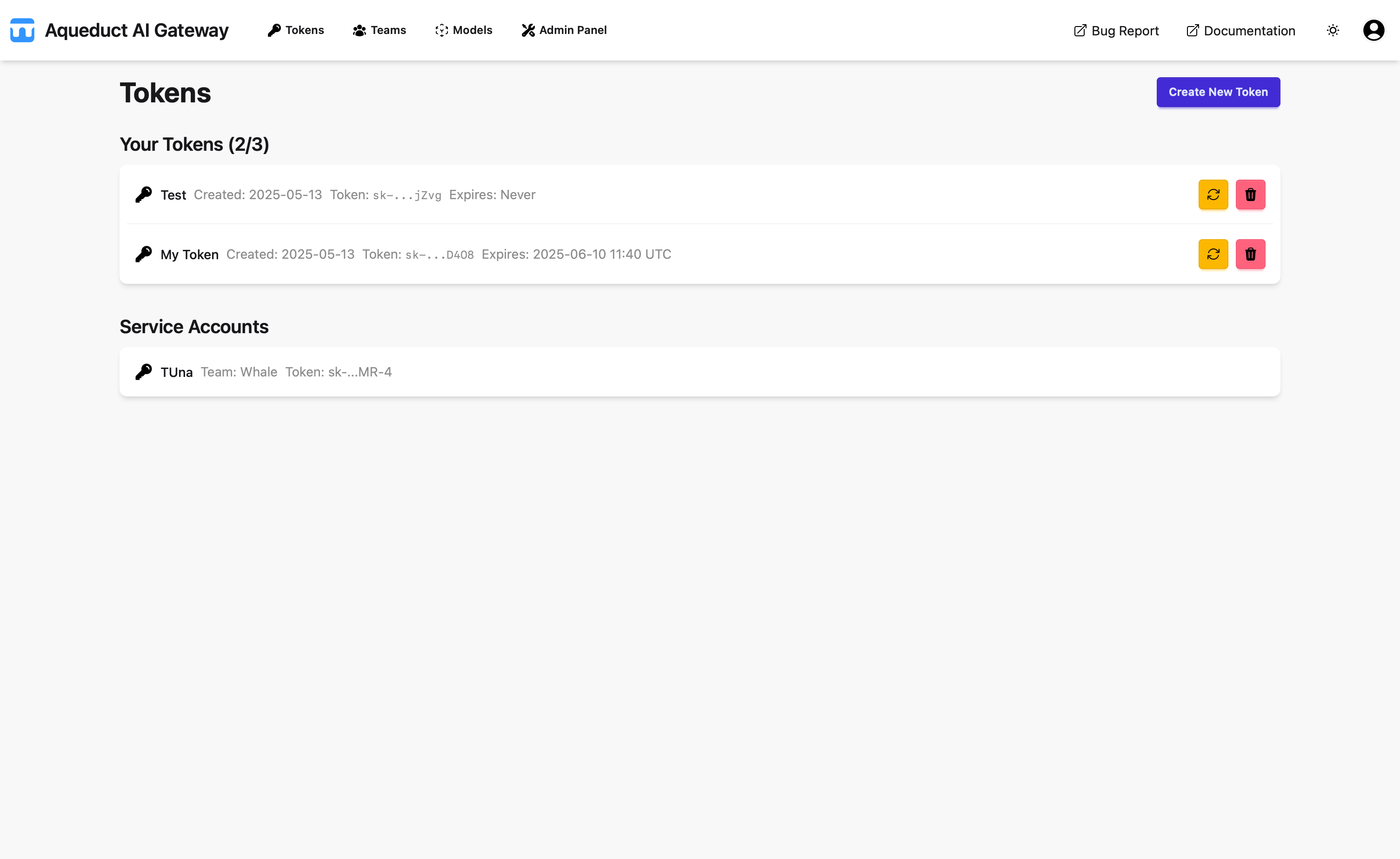Image resolution: width=1400 pixels, height=859 pixels.
Task: Open the Admin Panel
Action: (x=564, y=30)
